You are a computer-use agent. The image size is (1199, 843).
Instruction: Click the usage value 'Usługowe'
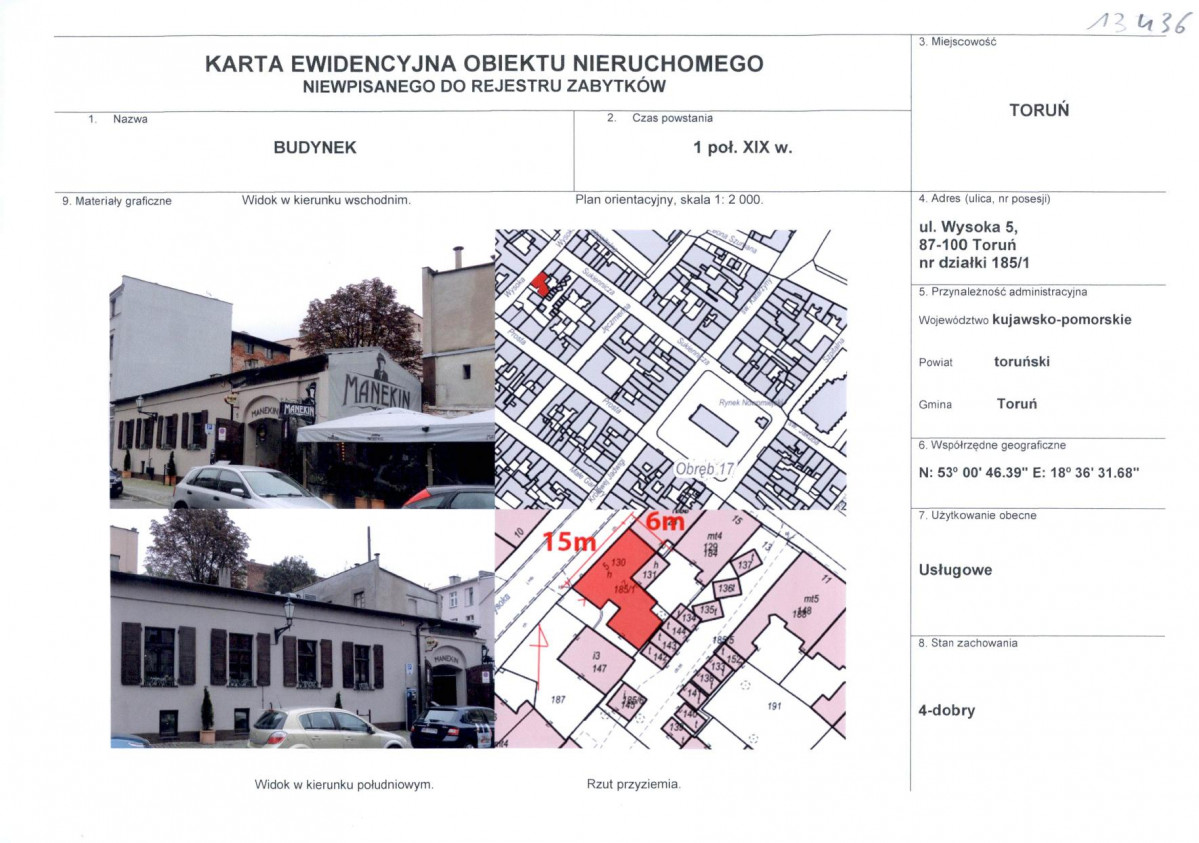pyautogui.click(x=955, y=570)
